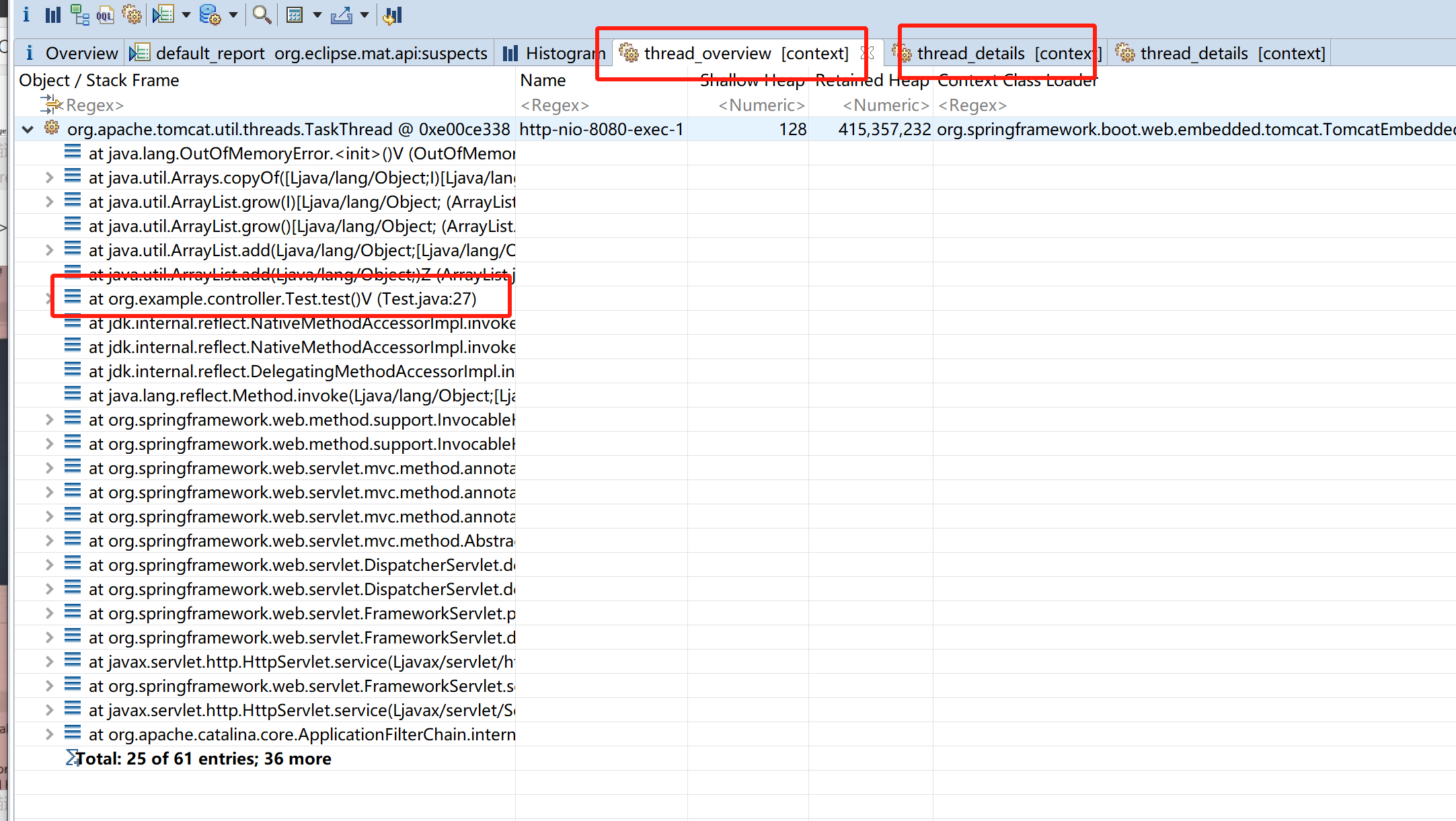Create a histogram using the toolbar bar-chart icon
This screenshot has height=821, width=1456.
click(53, 14)
